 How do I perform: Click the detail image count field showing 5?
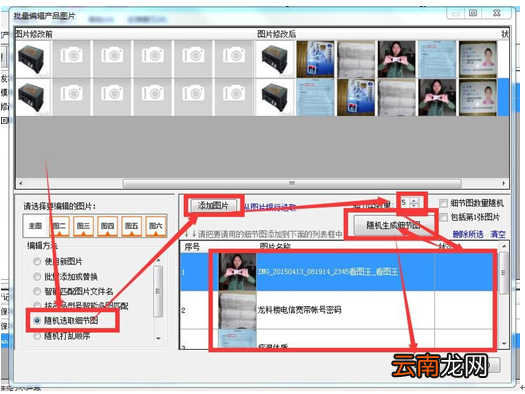click(x=405, y=203)
